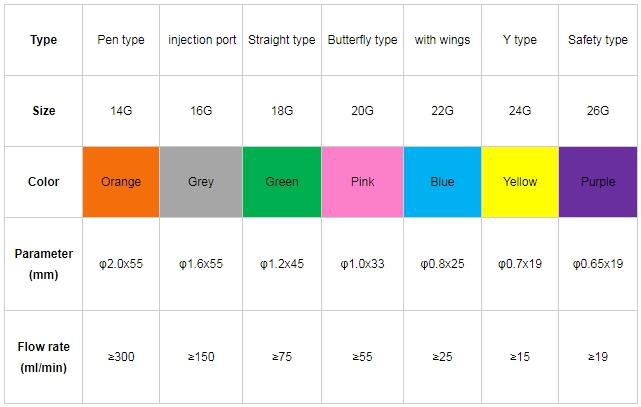This screenshot has width=641, height=407.
Task: Click the Pen type cell
Action: point(121,40)
